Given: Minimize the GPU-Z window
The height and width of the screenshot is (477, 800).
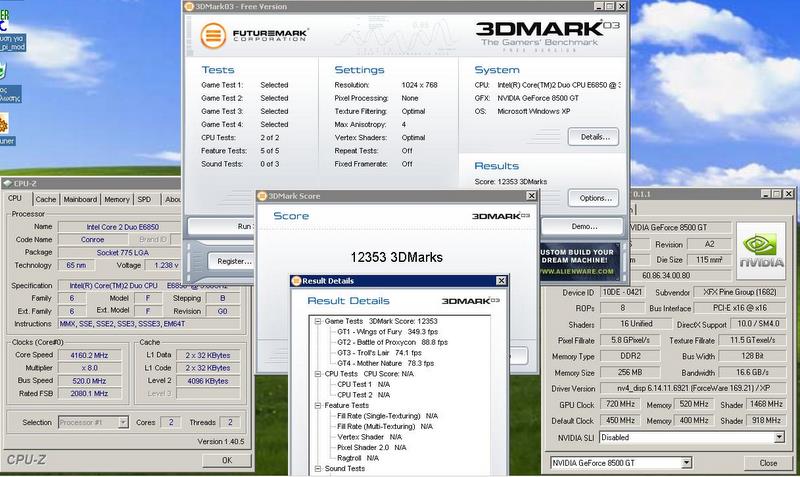Looking at the screenshot, I should 766,194.
